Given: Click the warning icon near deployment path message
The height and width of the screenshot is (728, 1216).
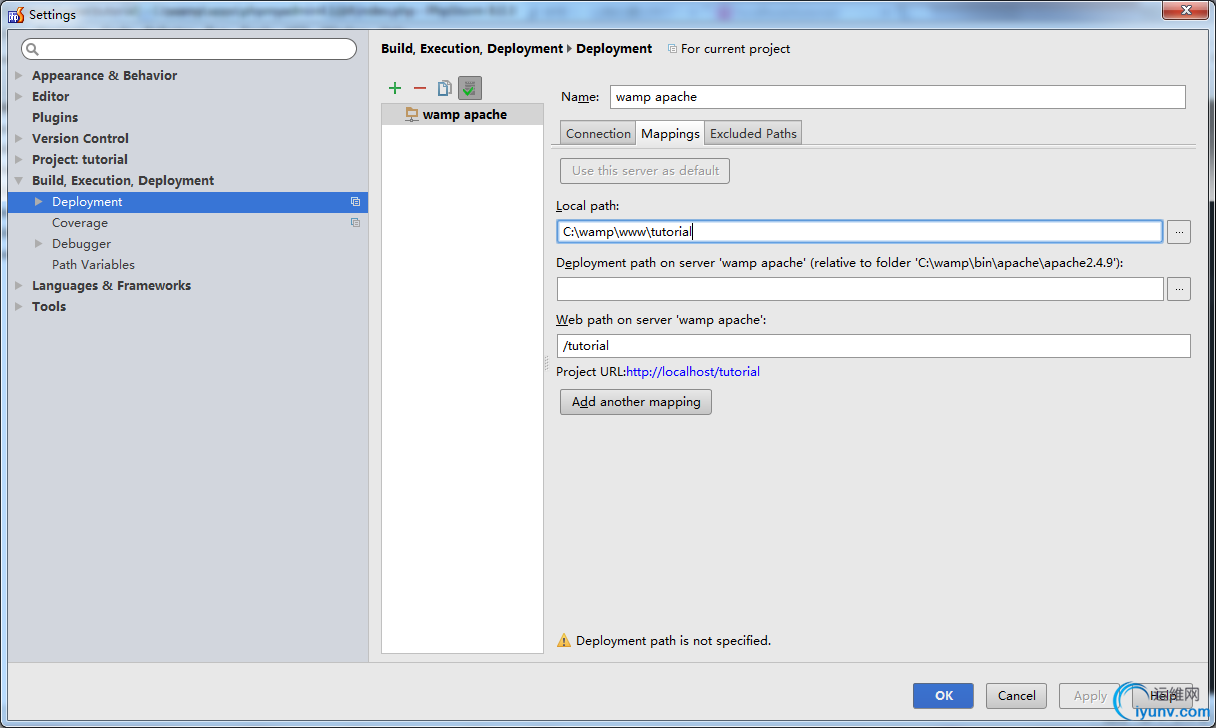Looking at the screenshot, I should (x=564, y=640).
